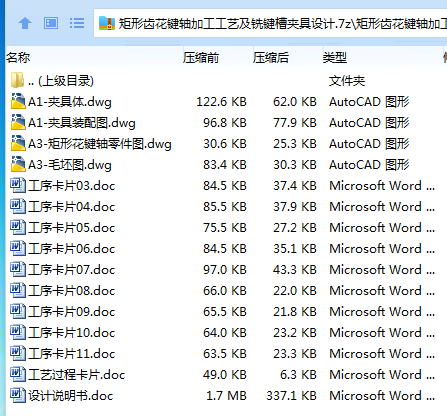
Task: Select file name 设计说明书.doc
Action: point(70,396)
